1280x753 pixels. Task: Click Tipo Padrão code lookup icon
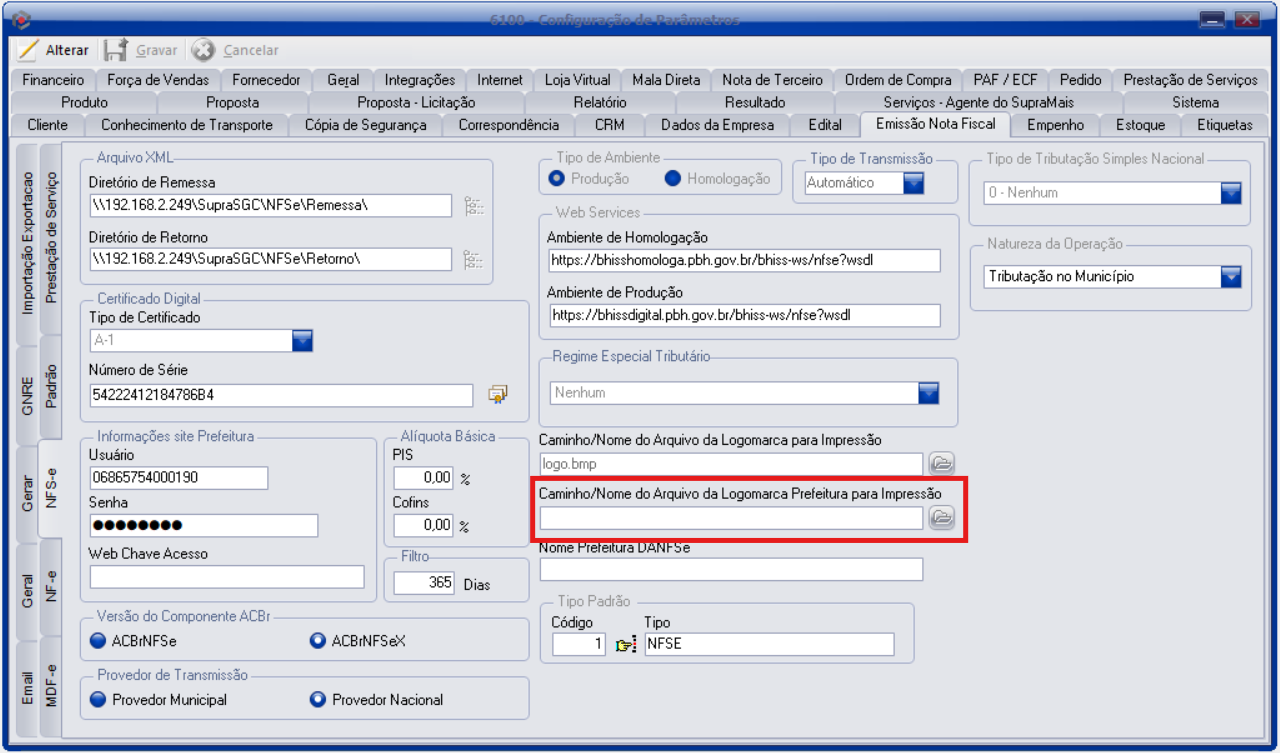[625, 645]
